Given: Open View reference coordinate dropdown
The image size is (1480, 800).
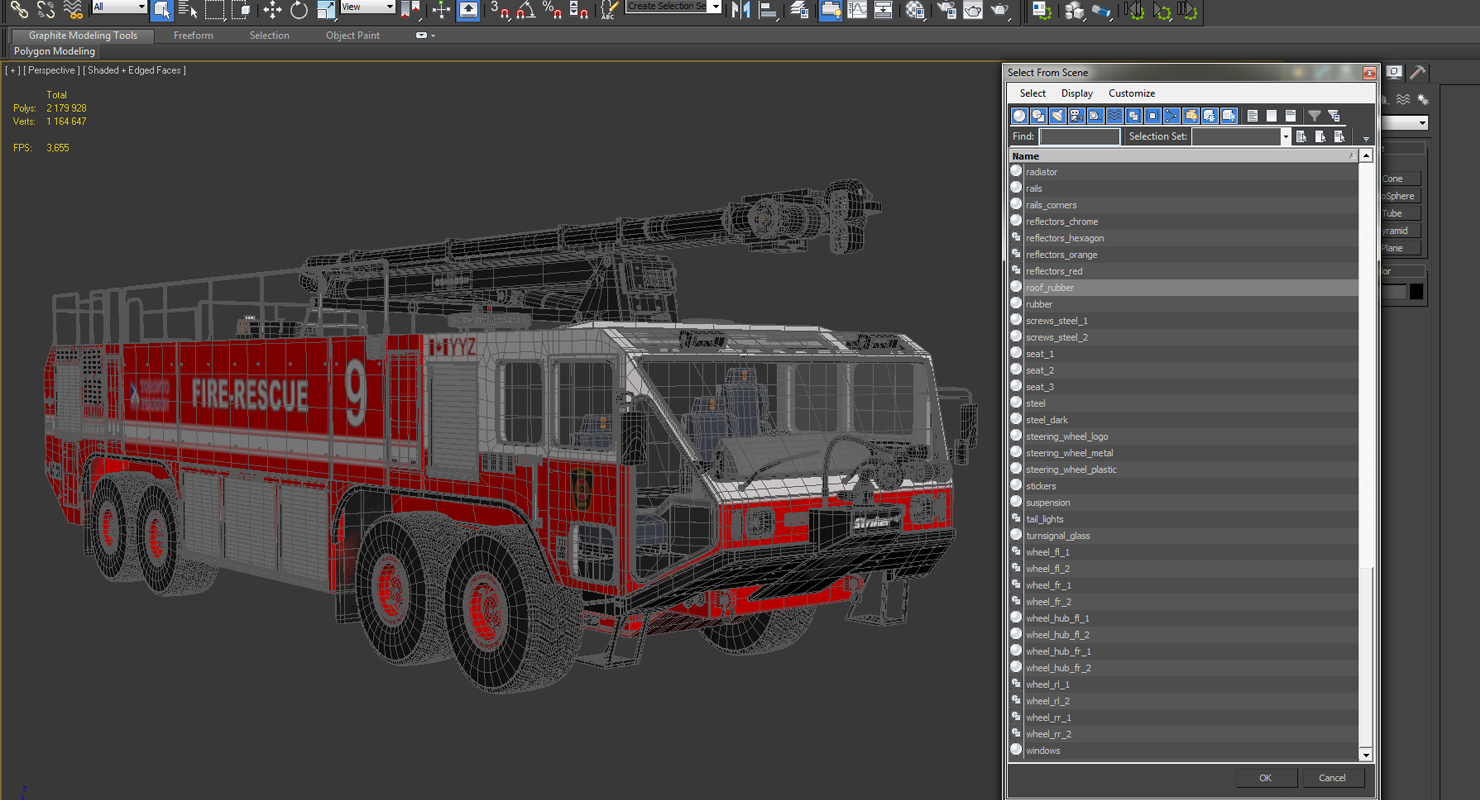Looking at the screenshot, I should [x=368, y=7].
